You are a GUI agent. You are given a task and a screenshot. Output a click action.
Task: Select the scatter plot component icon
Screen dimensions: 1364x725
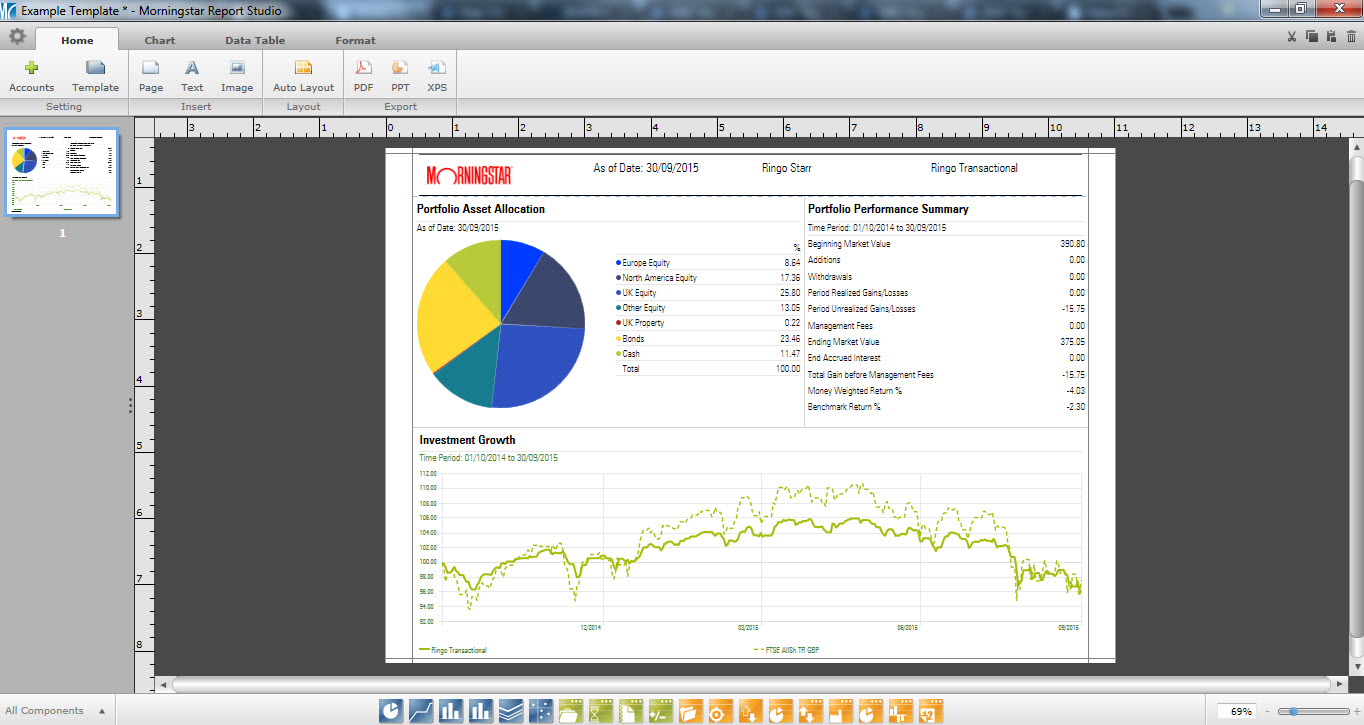tap(541, 711)
